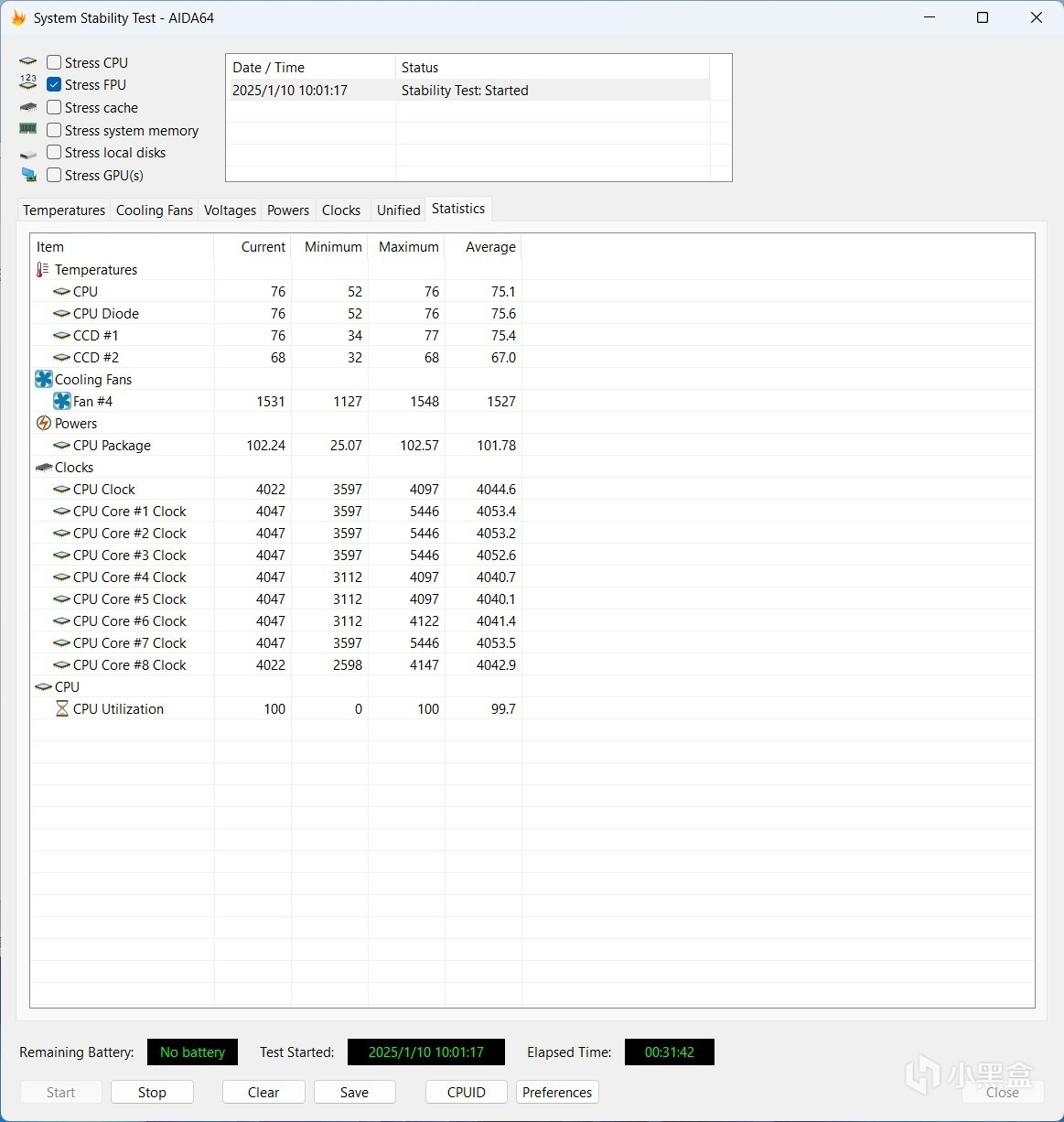Click the Stop button

click(x=152, y=1092)
